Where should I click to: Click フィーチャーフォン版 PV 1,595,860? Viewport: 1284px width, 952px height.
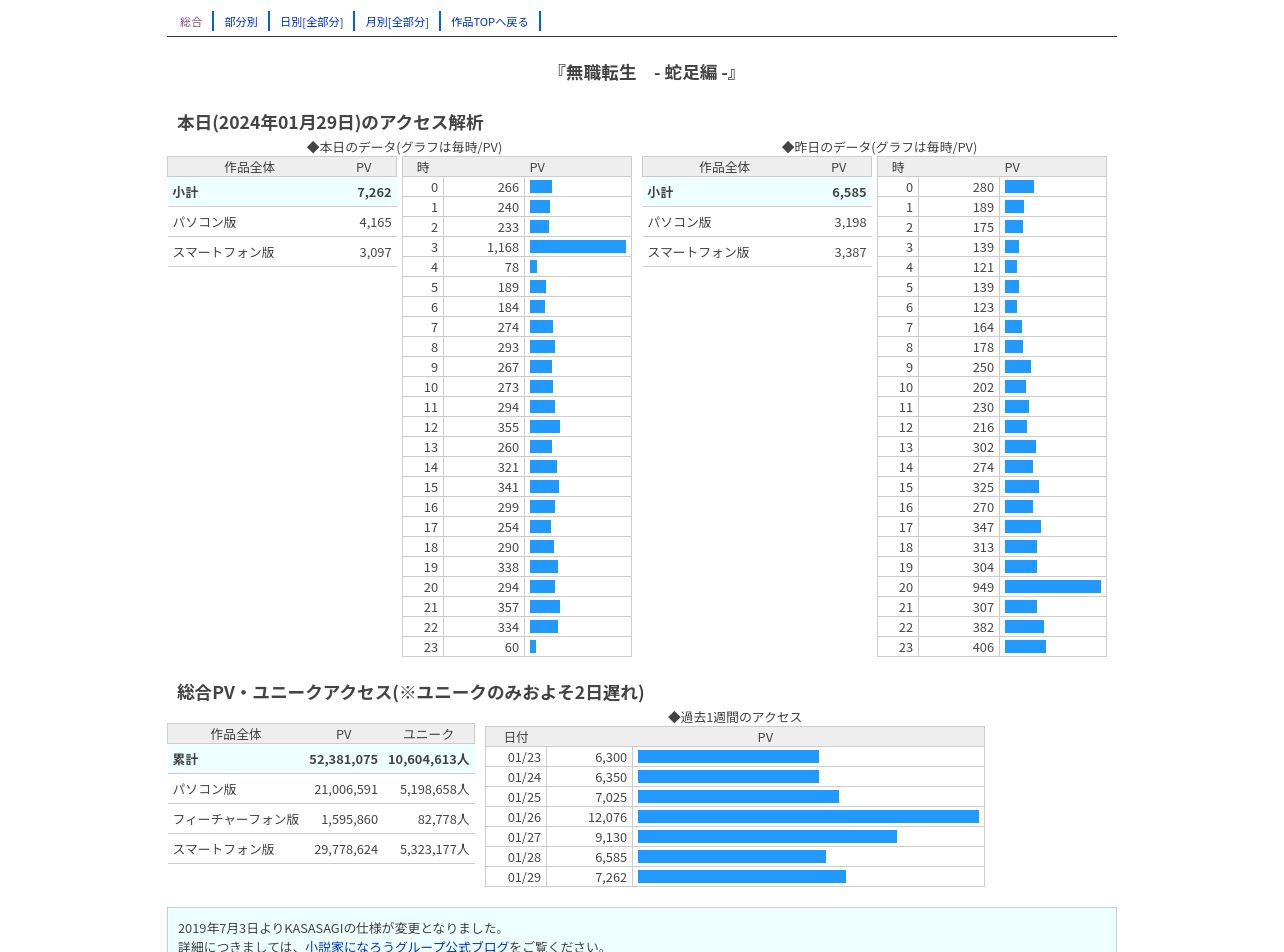tap(349, 819)
